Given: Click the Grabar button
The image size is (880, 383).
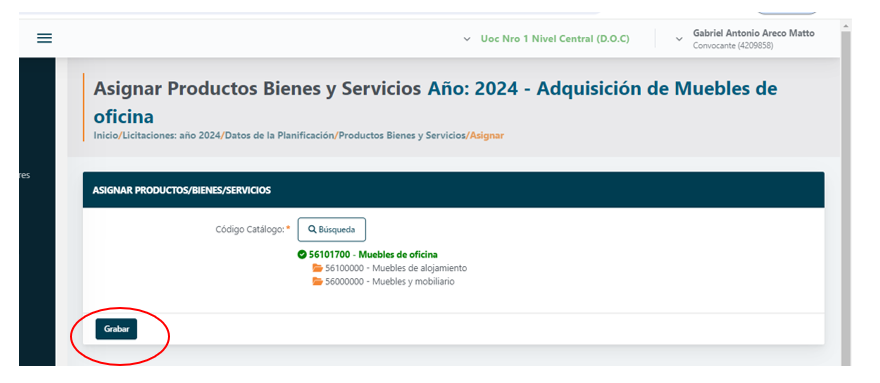Looking at the screenshot, I should (x=116, y=329).
